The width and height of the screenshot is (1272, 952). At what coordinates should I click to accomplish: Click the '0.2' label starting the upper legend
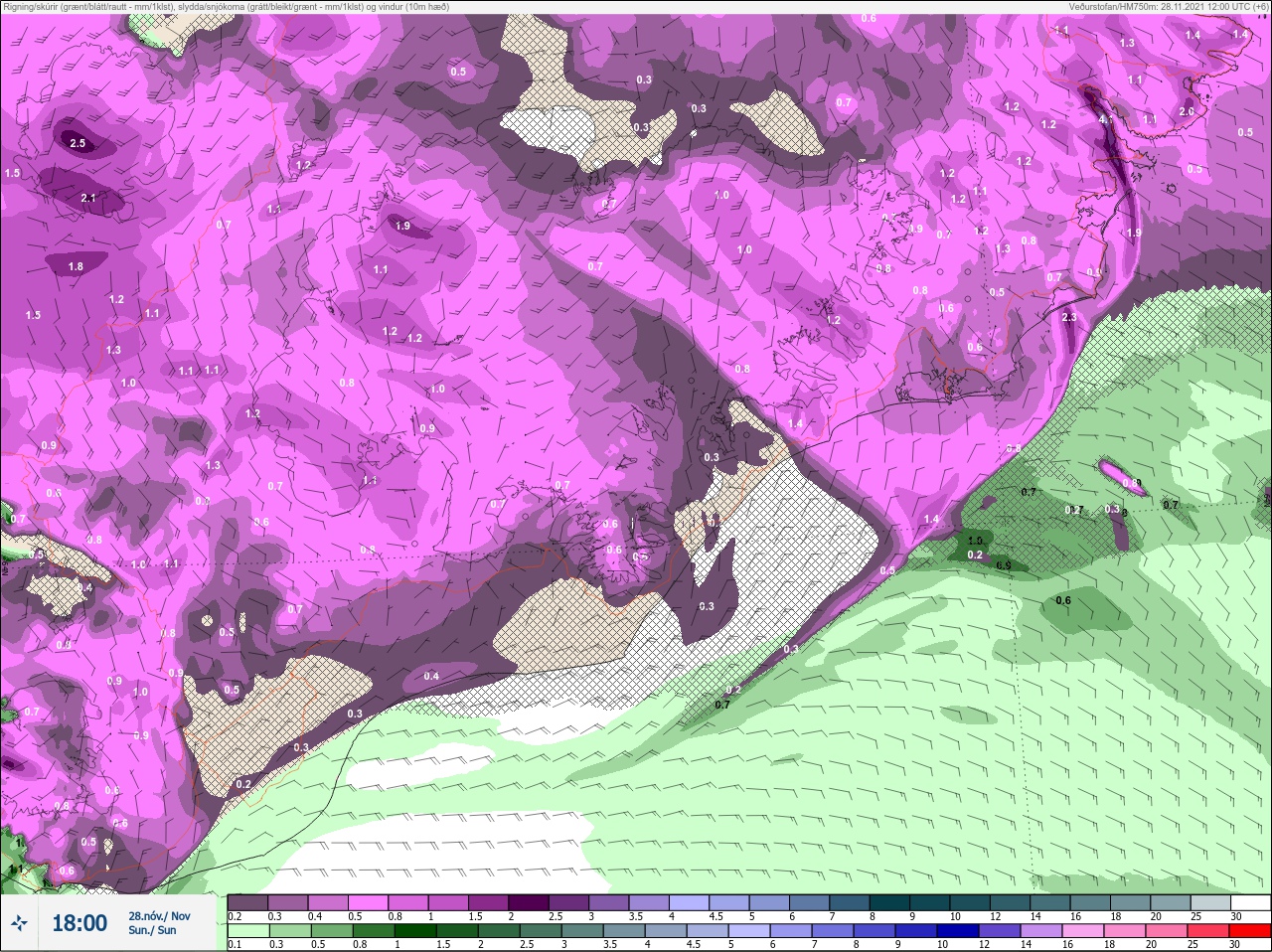click(x=235, y=916)
